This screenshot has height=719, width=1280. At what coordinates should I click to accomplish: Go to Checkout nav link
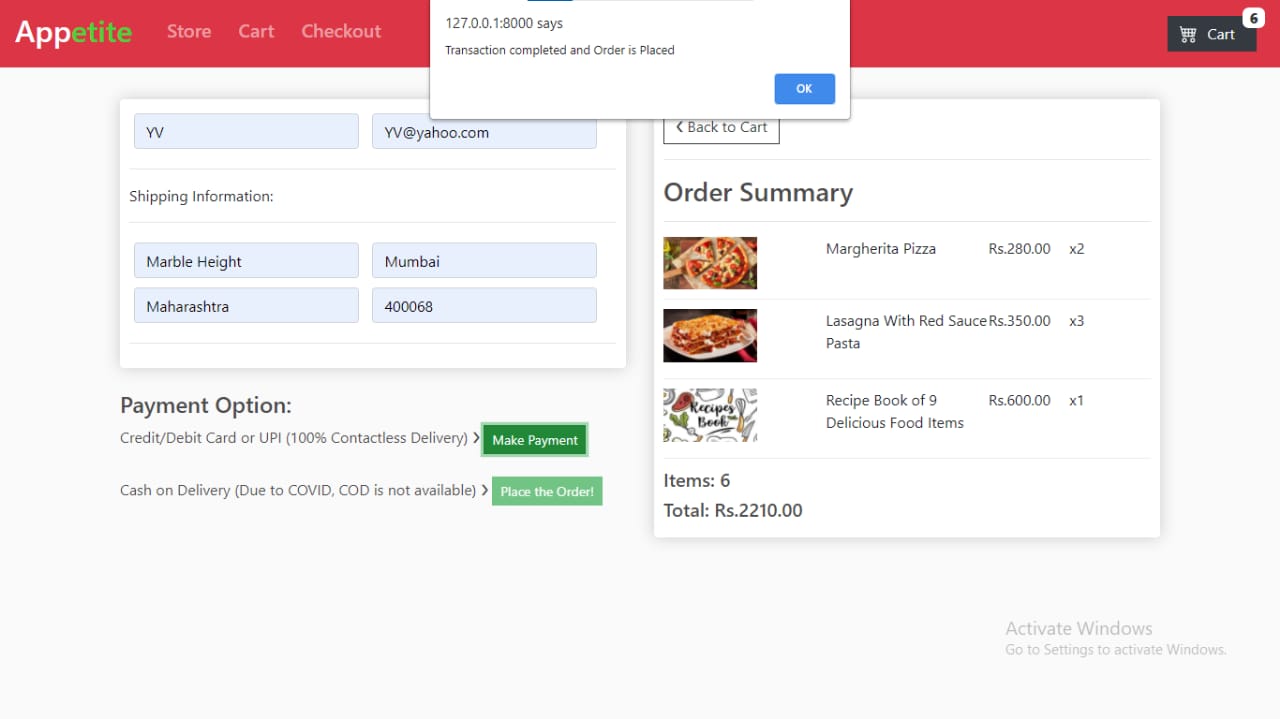[341, 31]
